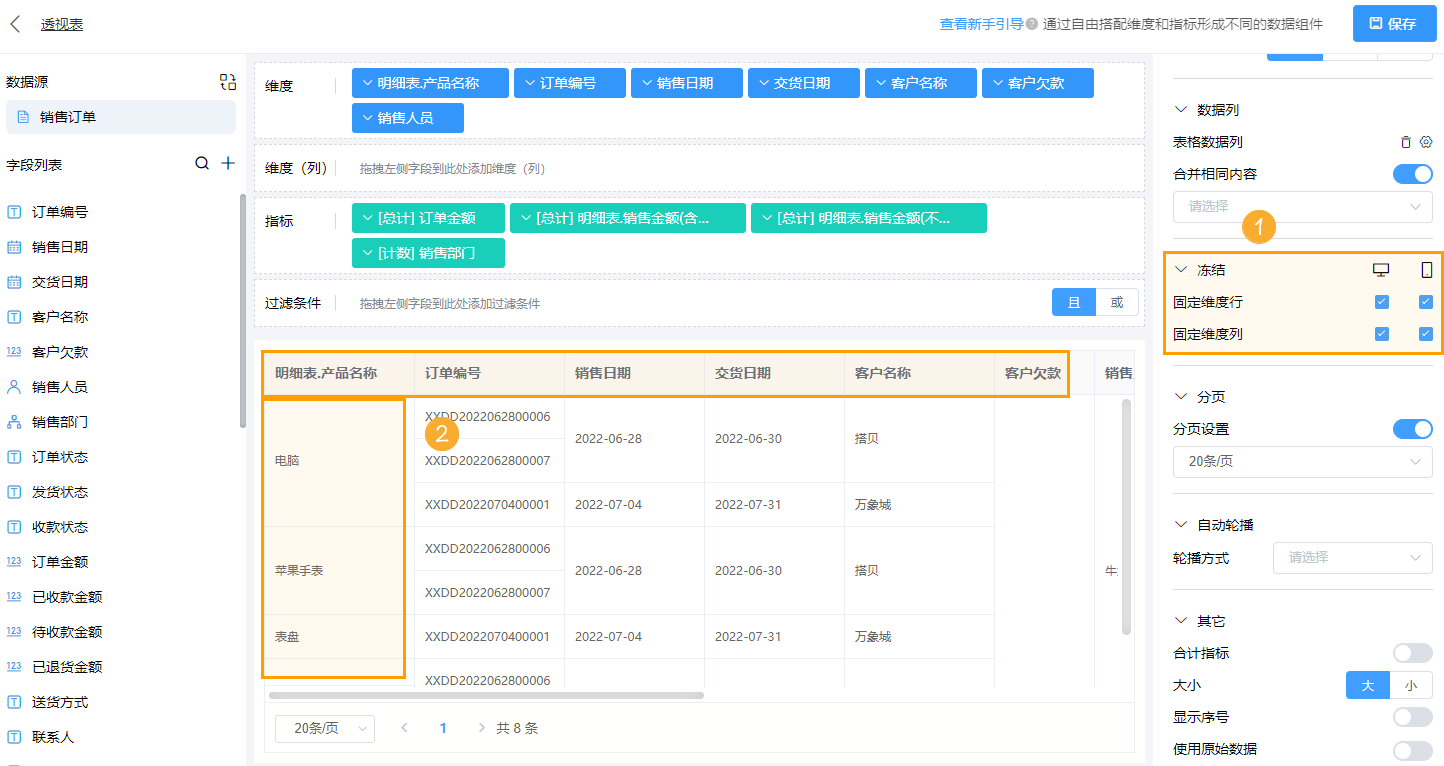
Task: Click the data source switch icon
Action: click(228, 82)
